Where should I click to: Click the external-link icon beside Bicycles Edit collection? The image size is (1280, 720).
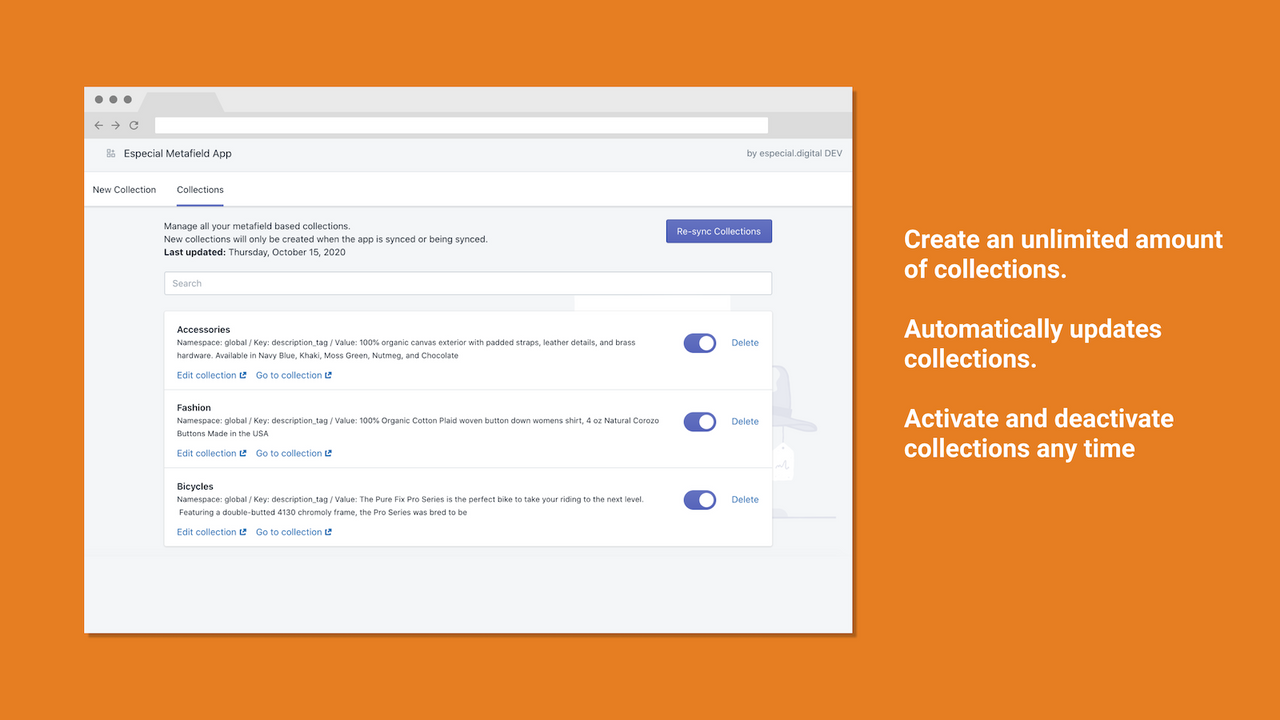tap(243, 531)
